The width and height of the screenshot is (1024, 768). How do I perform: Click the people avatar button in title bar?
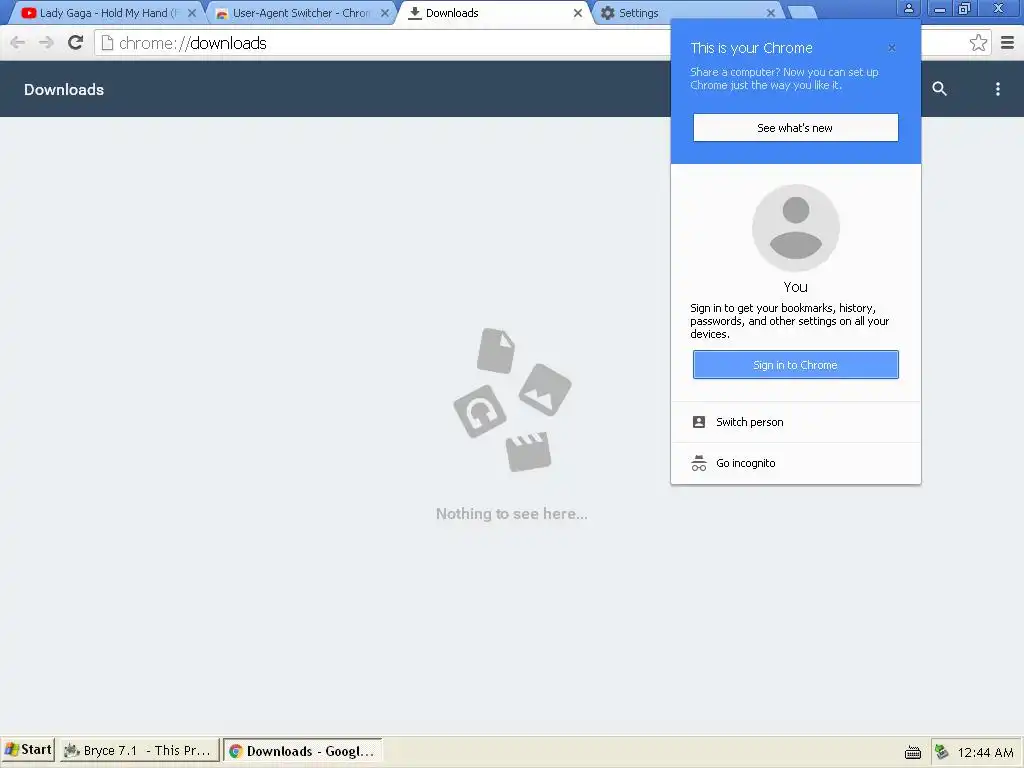pyautogui.click(x=908, y=8)
